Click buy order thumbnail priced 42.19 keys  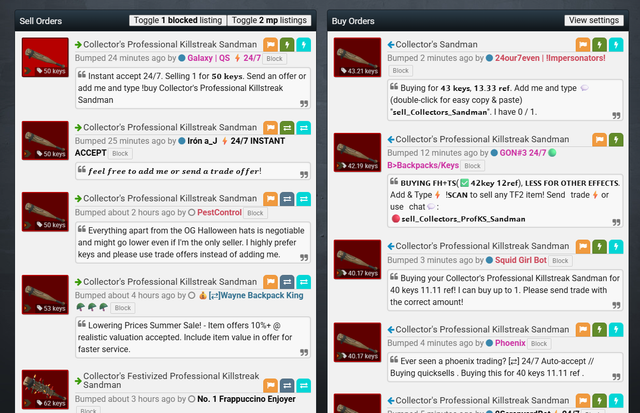click(x=357, y=153)
